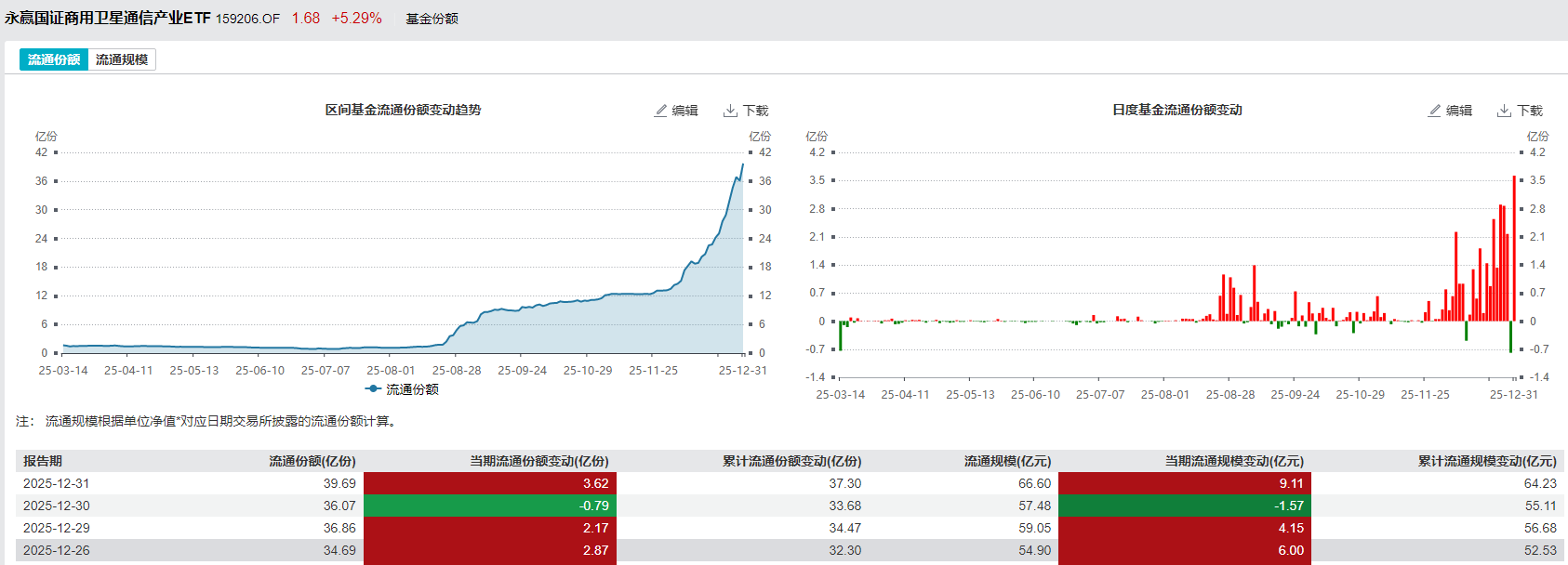Image resolution: width=1568 pixels, height=565 pixels.
Task: Click the red cell showing 9.11
Action: [x=1185, y=483]
